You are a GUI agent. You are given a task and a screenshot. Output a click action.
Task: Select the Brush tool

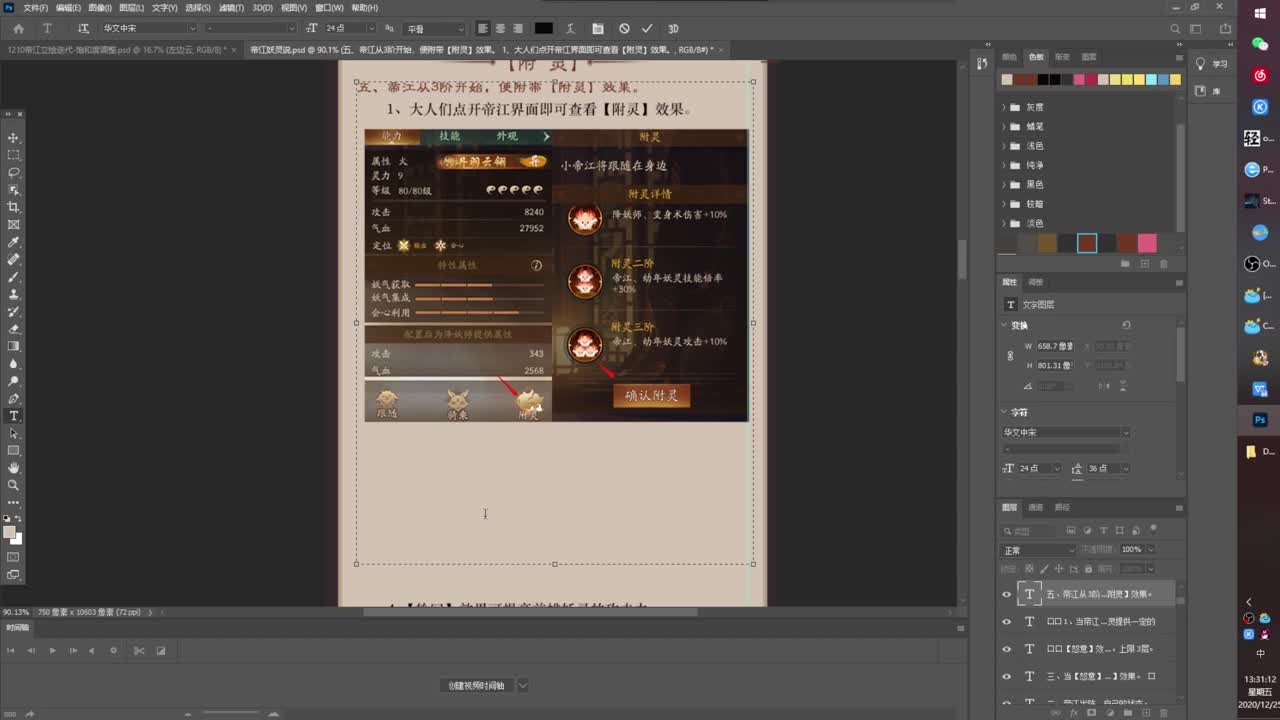14,277
